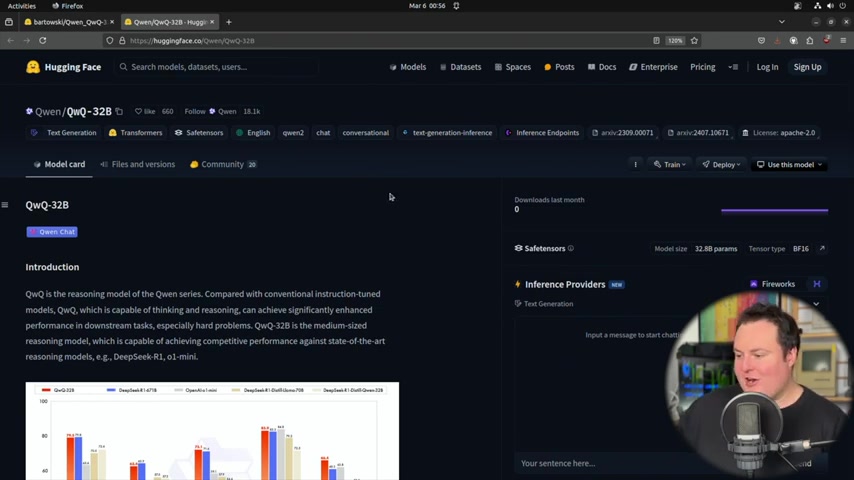The height and width of the screenshot is (480, 854).
Task: Click the Safetensors info icon
Action: point(571,248)
